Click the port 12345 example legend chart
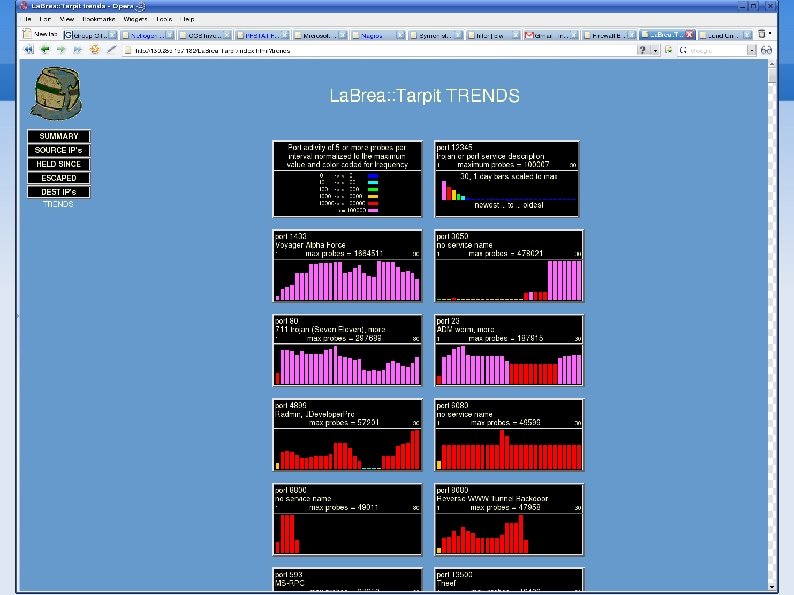The height and width of the screenshot is (595, 794). coord(507,179)
